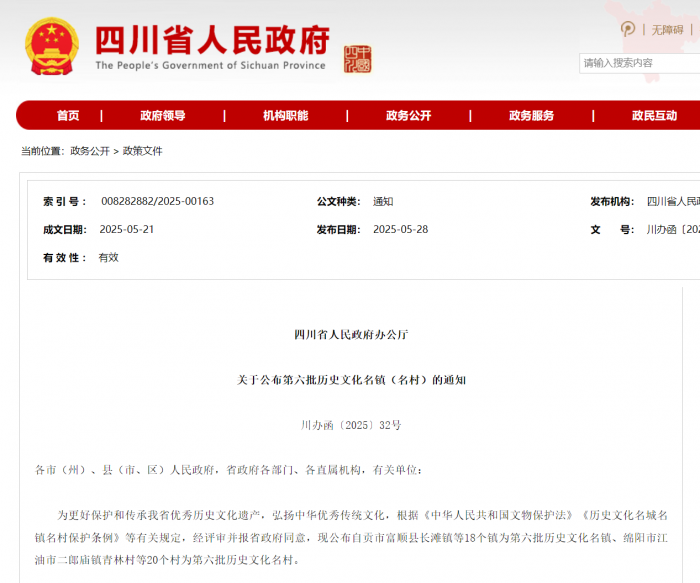Open the 无障碍 accessibility link
Image resolution: width=700 pixels, height=583 pixels.
(667, 30)
